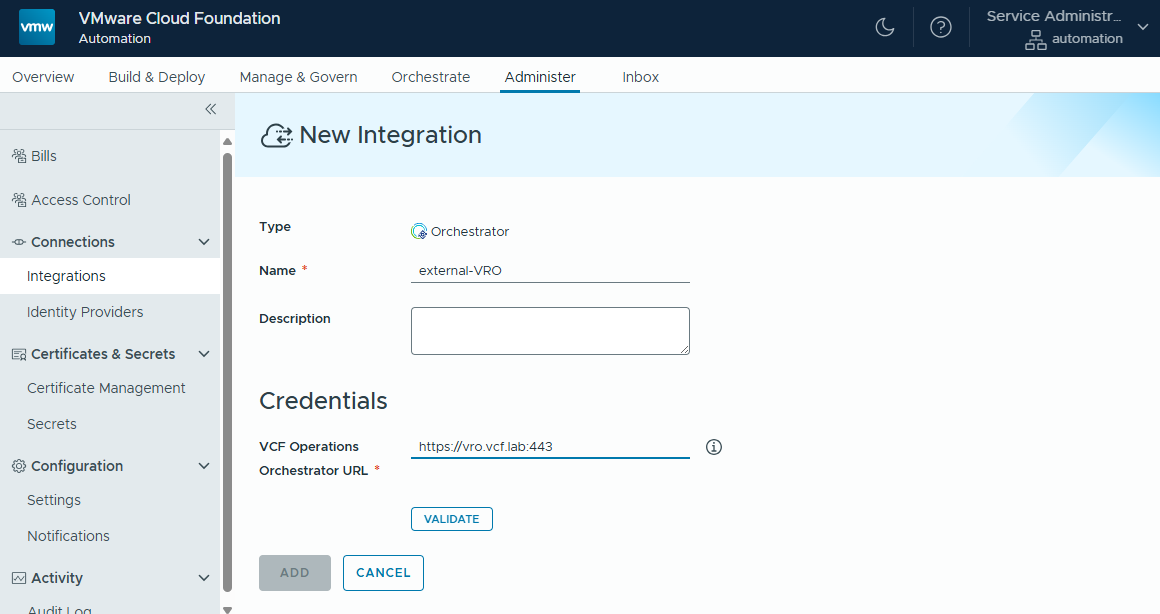1160x614 pixels.
Task: Click the Activity section label
Action: pos(57,578)
